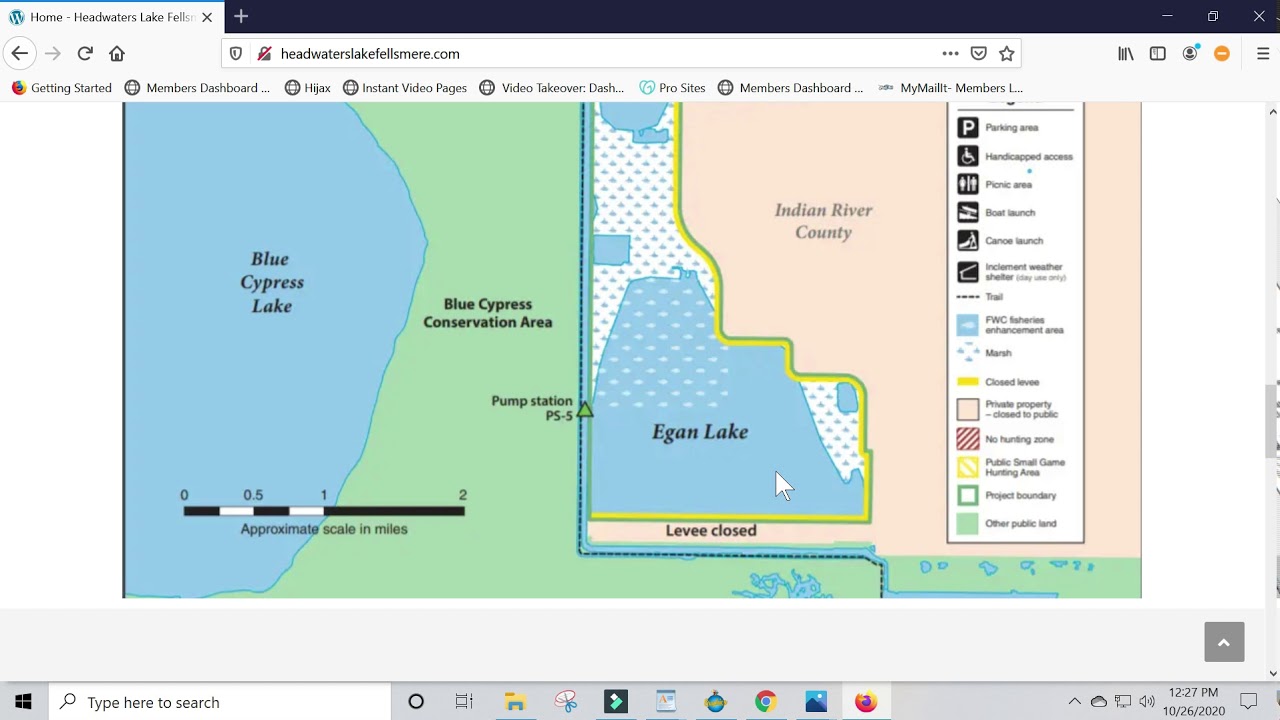Viewport: 1280px width, 720px height.
Task: Click the Inclement weather shelter legend icon
Action: click(x=968, y=271)
